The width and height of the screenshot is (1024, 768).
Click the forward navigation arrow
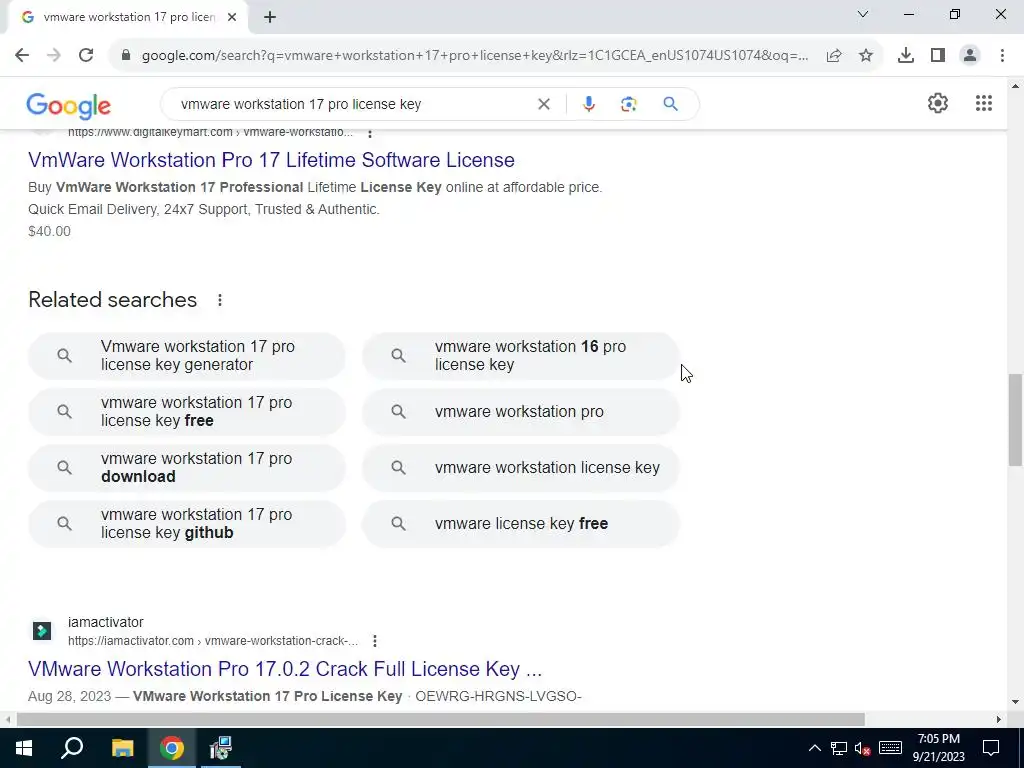click(54, 56)
